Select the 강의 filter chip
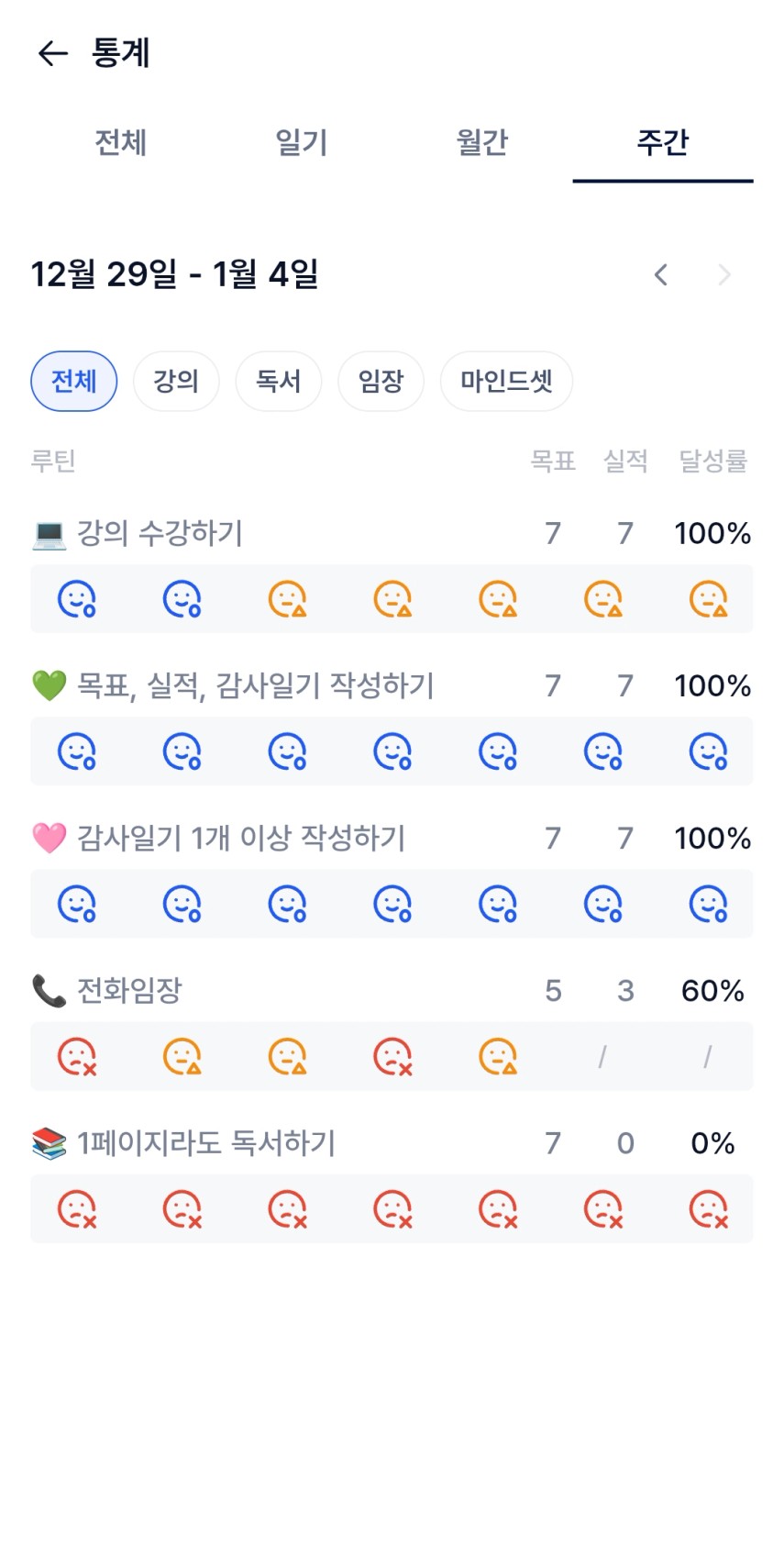 (176, 381)
